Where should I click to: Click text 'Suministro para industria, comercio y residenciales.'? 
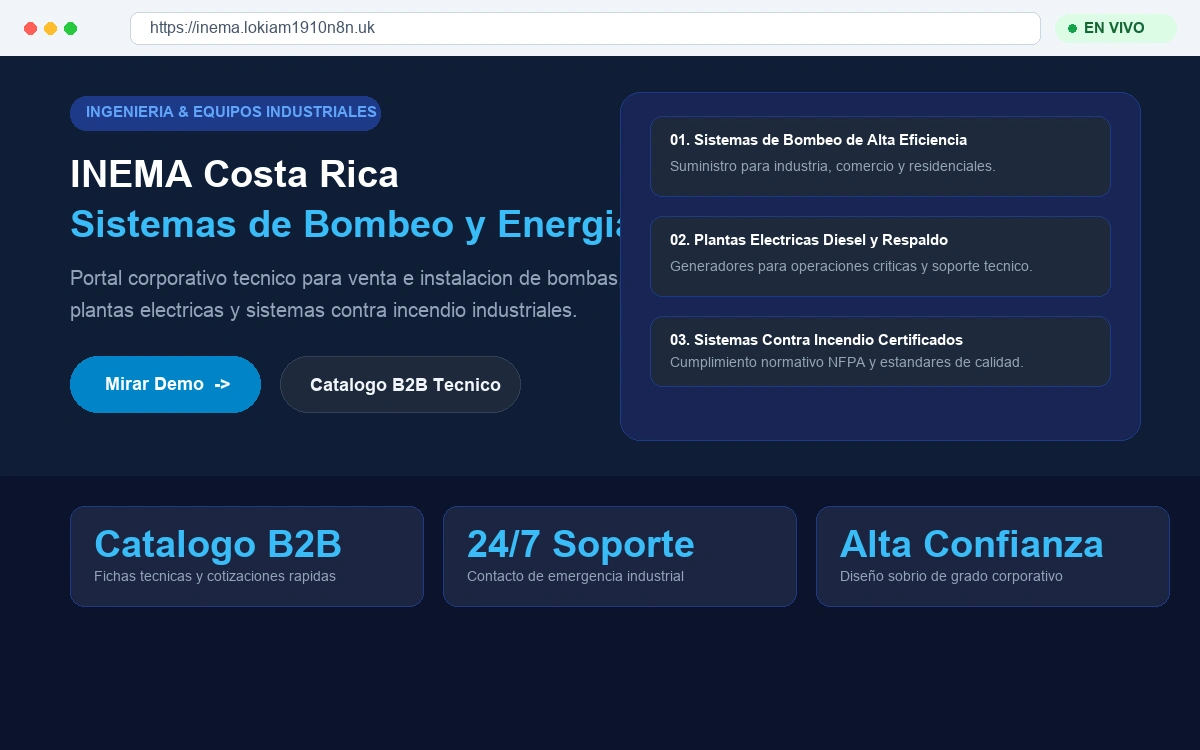[x=832, y=166]
